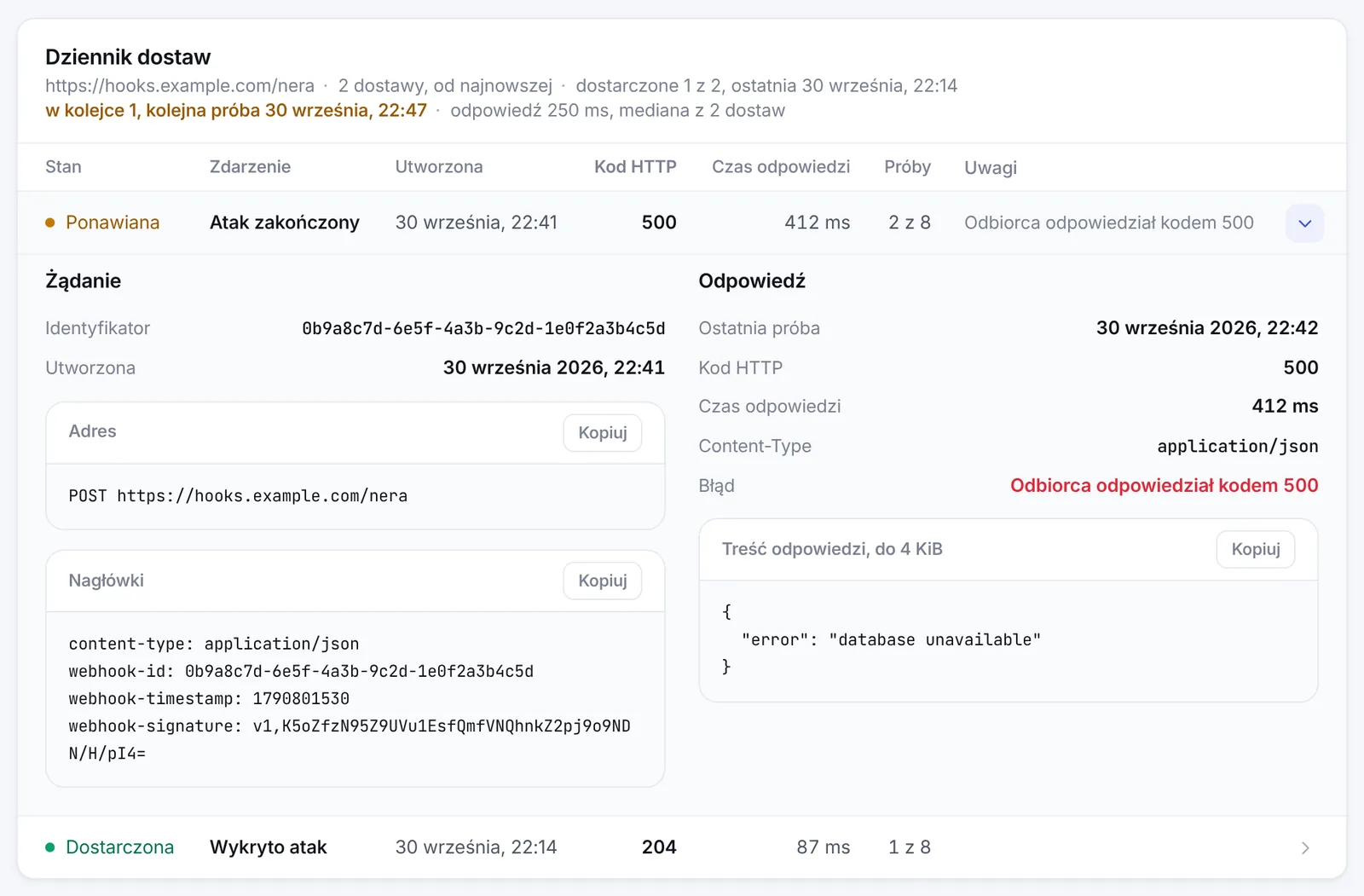Click the 87 ms response time cell
This screenshot has width=1364, height=896.
point(824,847)
